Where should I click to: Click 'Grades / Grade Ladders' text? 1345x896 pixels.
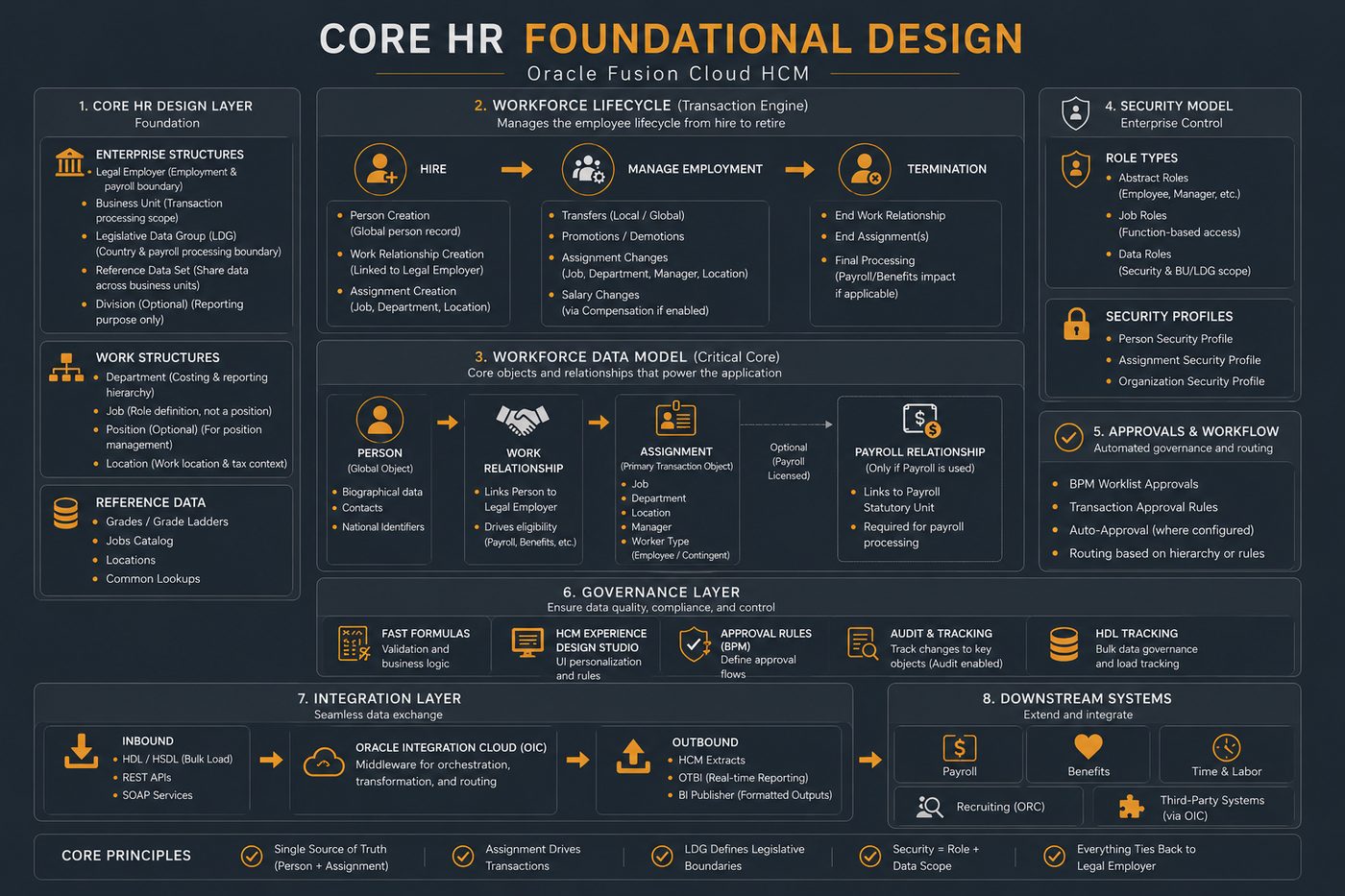pyautogui.click(x=167, y=521)
